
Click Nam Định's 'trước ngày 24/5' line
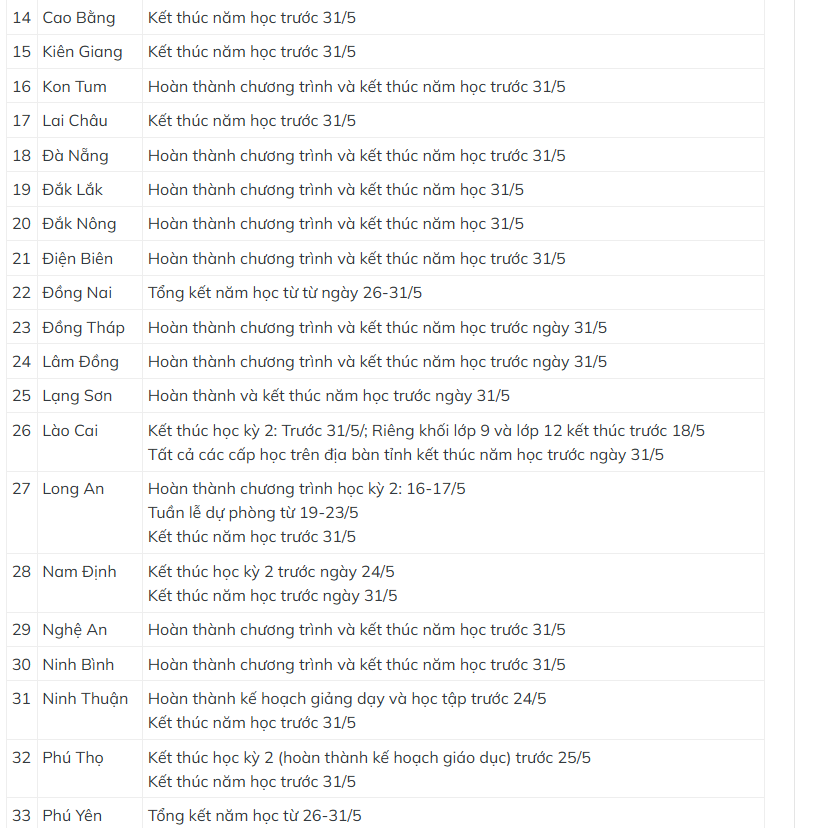271,572
